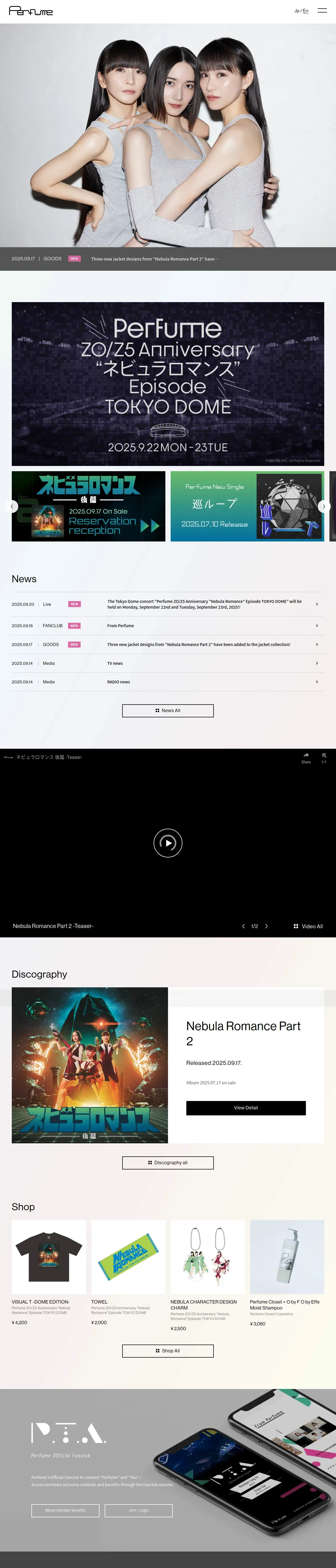
Task: Open the Moist Shampoo product image
Action: click(x=287, y=1257)
